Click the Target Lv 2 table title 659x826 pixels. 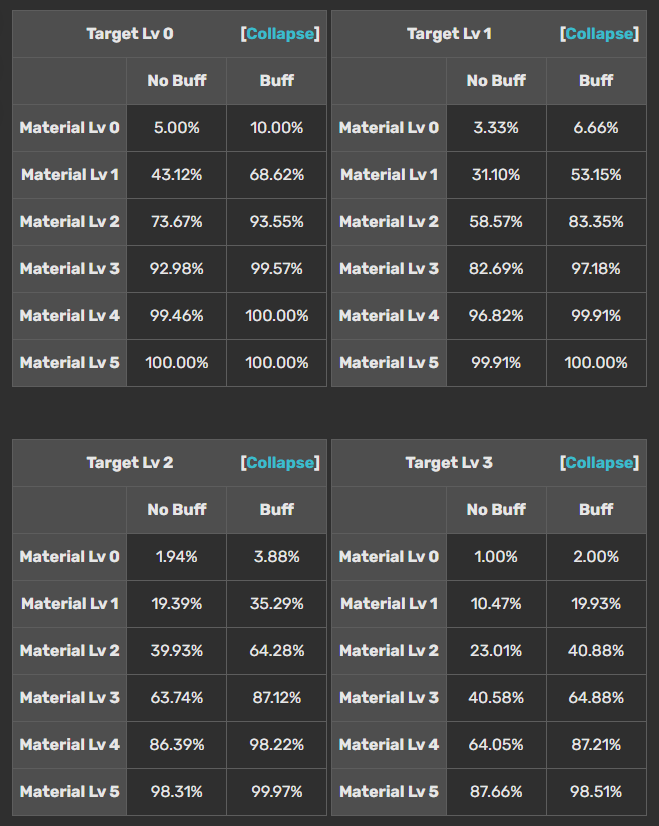point(130,463)
